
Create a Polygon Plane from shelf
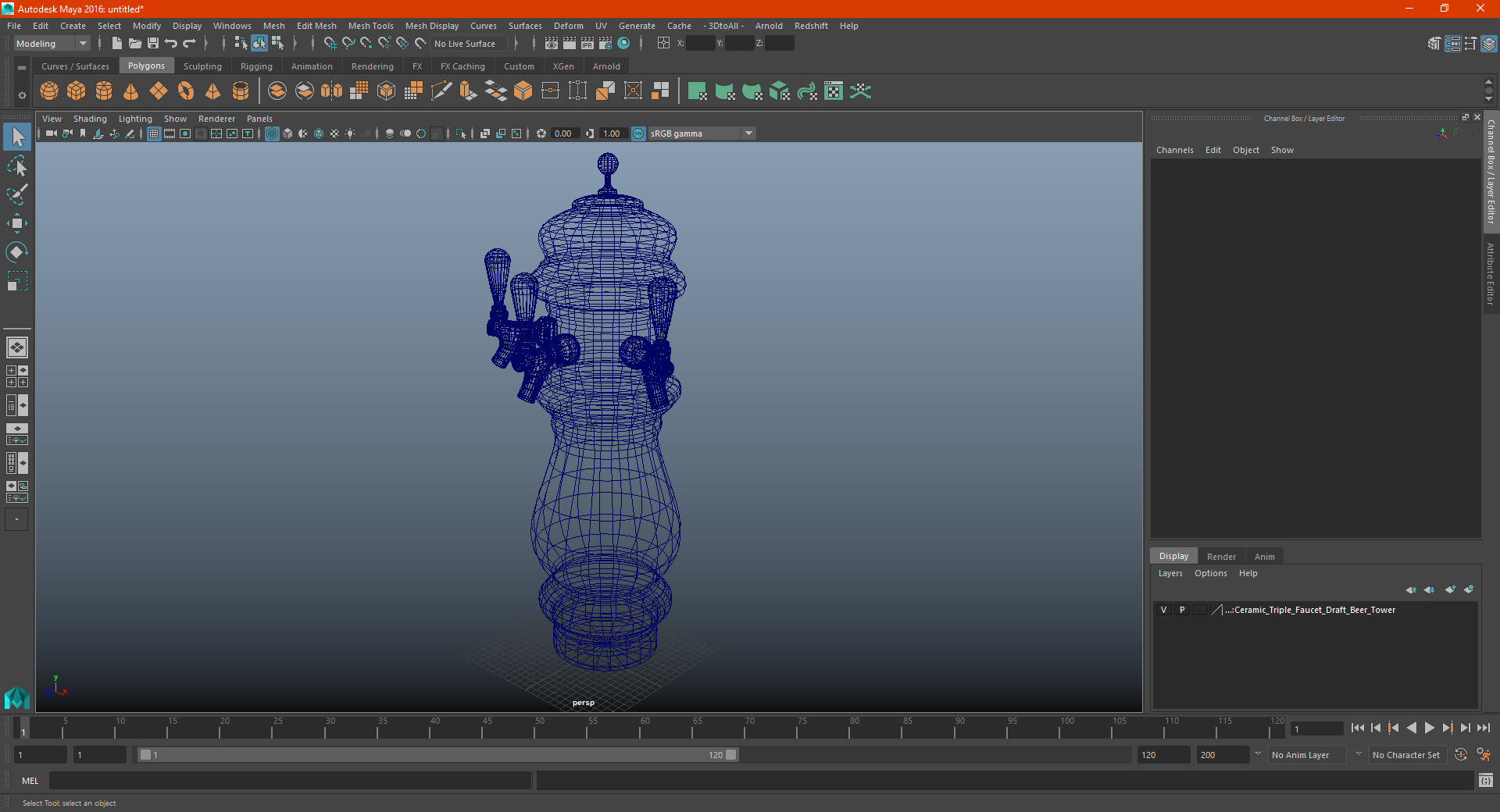pyautogui.click(x=159, y=91)
